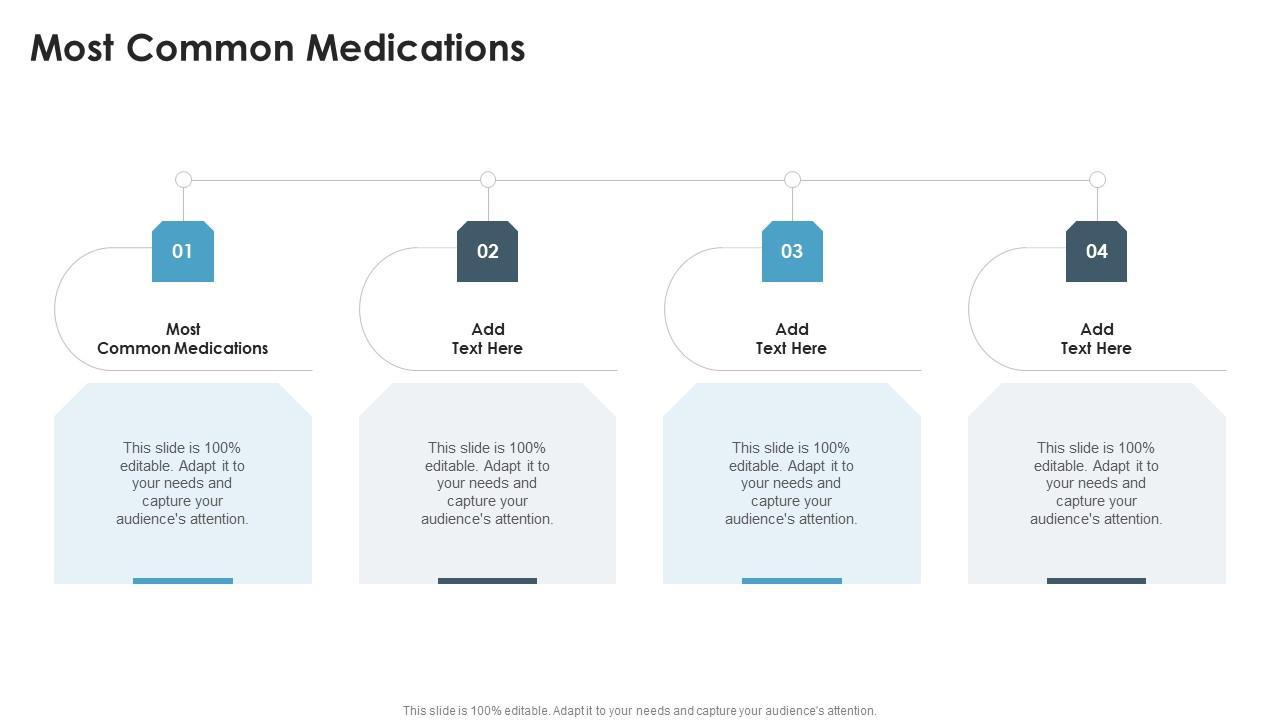Select the dark 02 number badge
Viewport: 1280px width, 720px height.
click(x=487, y=251)
